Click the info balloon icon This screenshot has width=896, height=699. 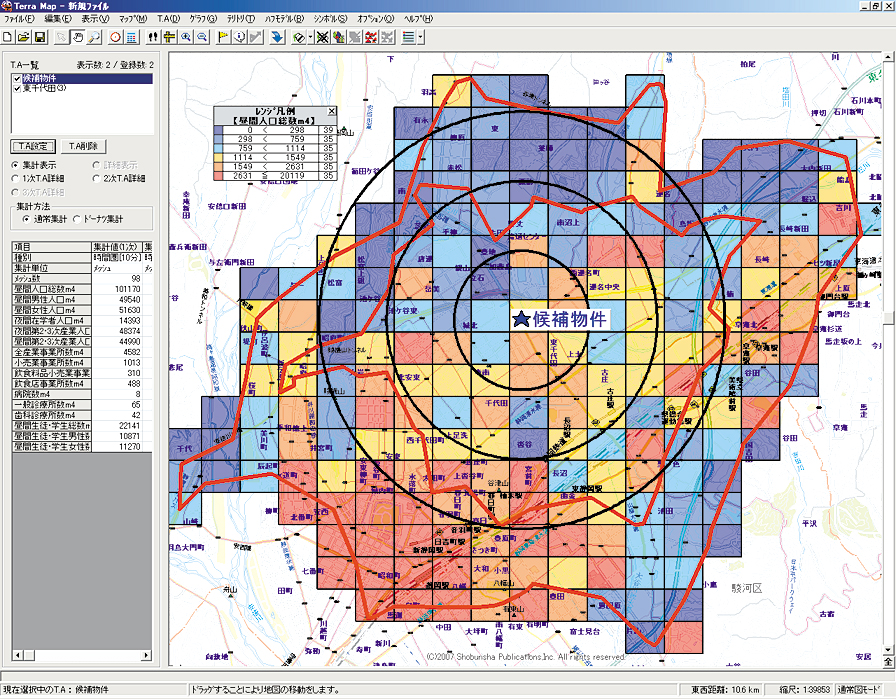tap(240, 38)
